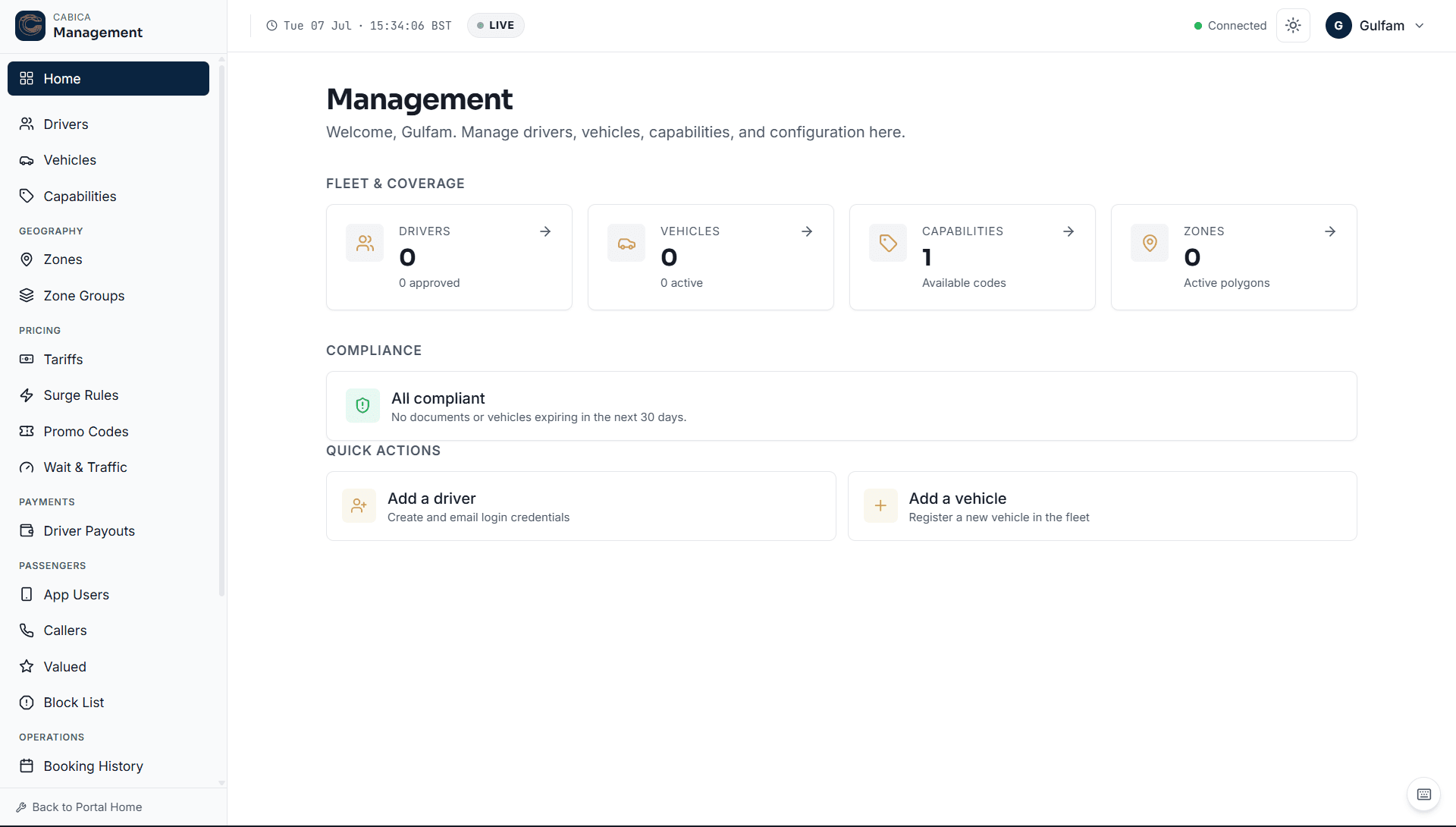Click the Surge Rules lightning icon

click(27, 395)
